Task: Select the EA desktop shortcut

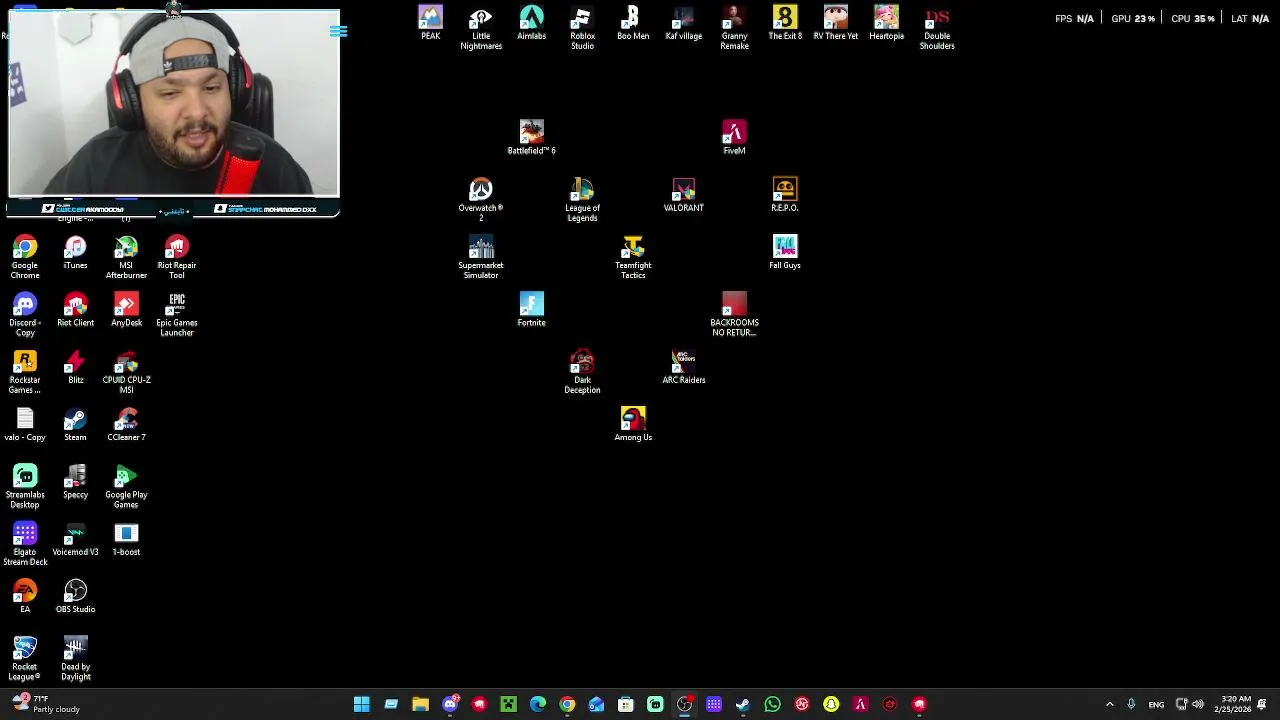Action: (x=25, y=596)
